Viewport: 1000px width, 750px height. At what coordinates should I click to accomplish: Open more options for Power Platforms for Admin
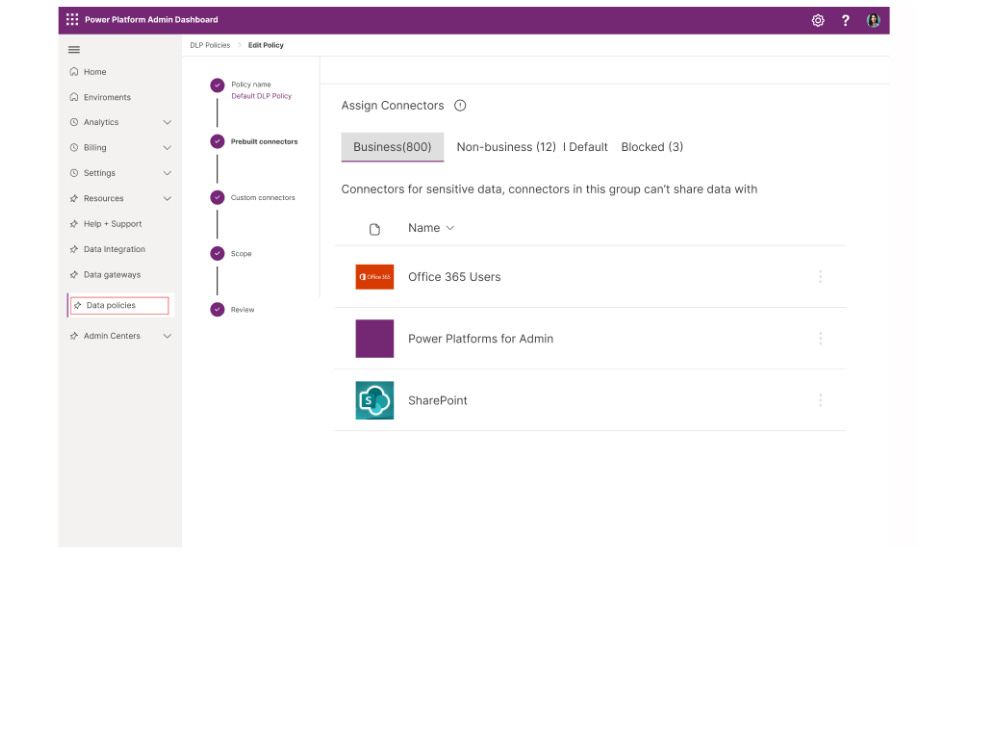click(820, 339)
